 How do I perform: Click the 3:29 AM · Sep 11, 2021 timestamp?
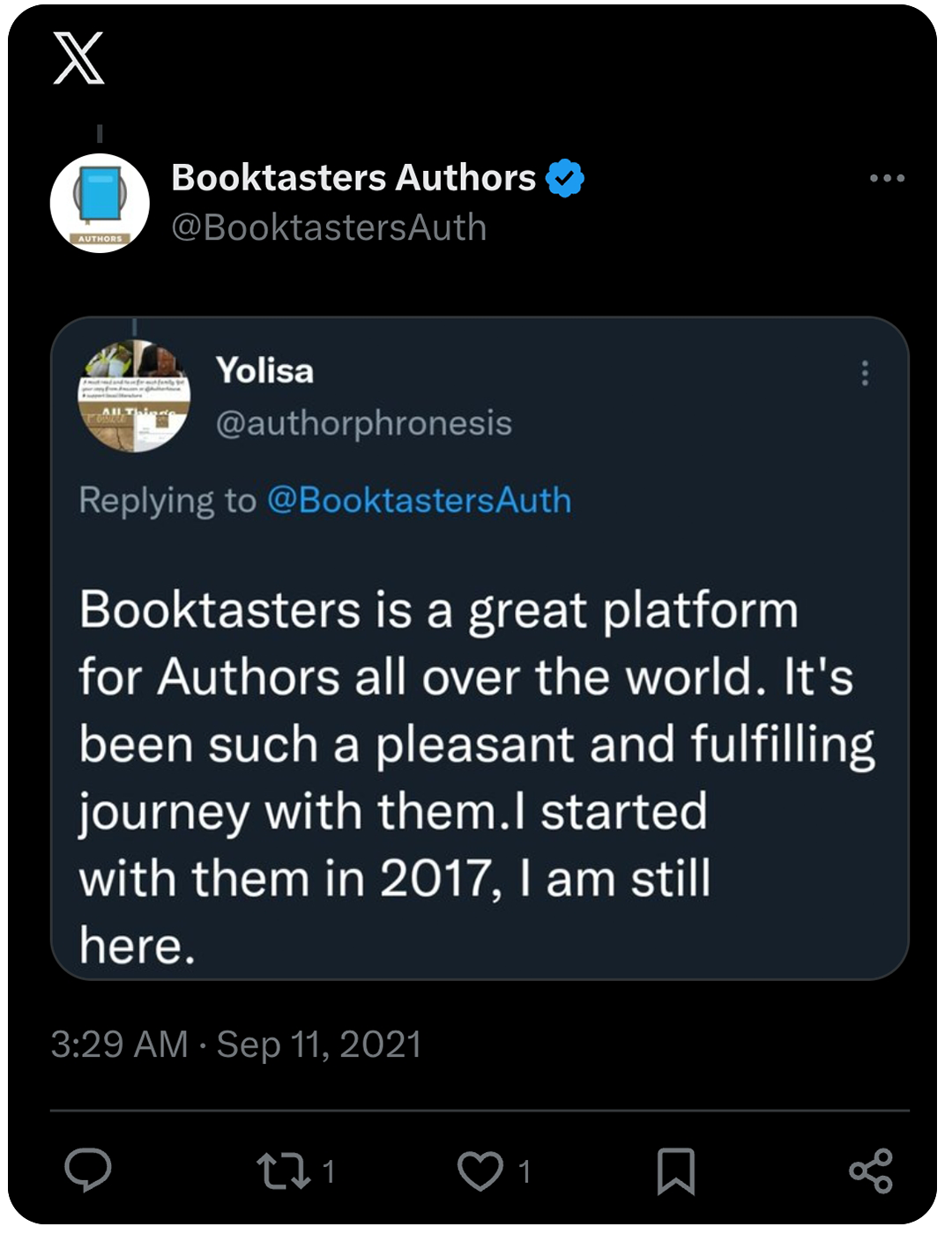(x=236, y=1044)
